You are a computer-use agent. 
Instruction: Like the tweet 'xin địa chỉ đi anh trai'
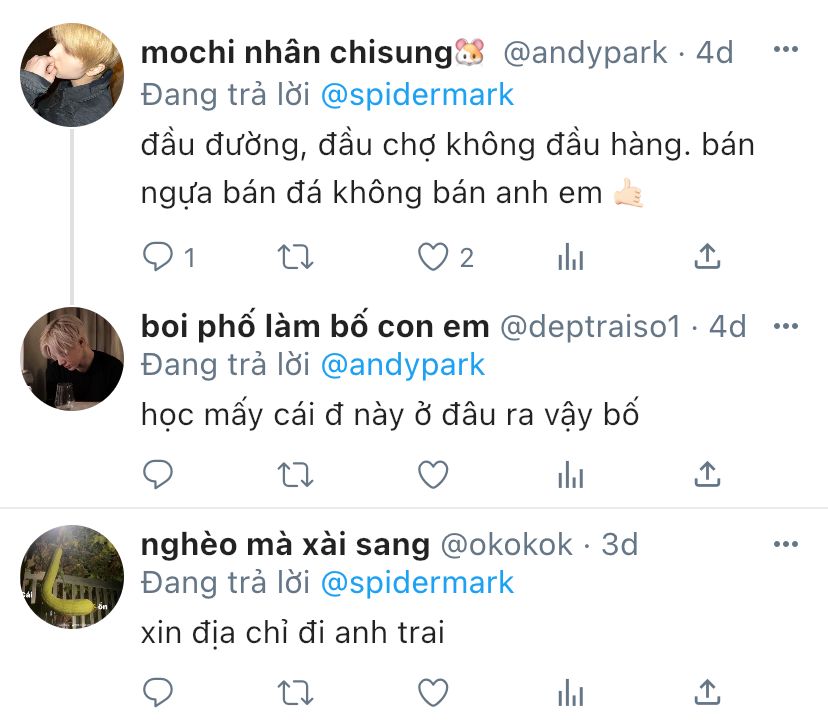(x=433, y=692)
